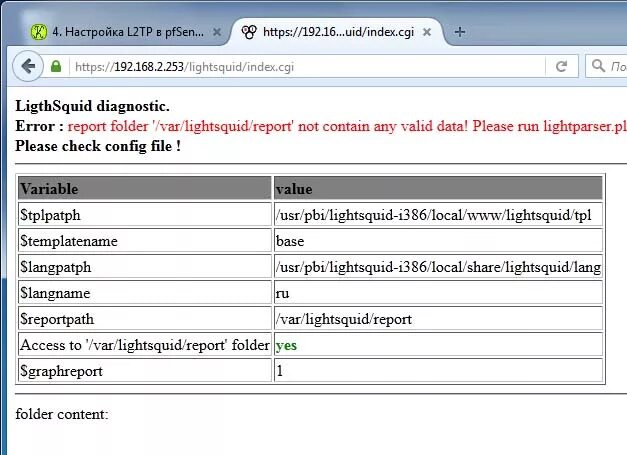Click the 'Please check config file !' text

[98, 146]
